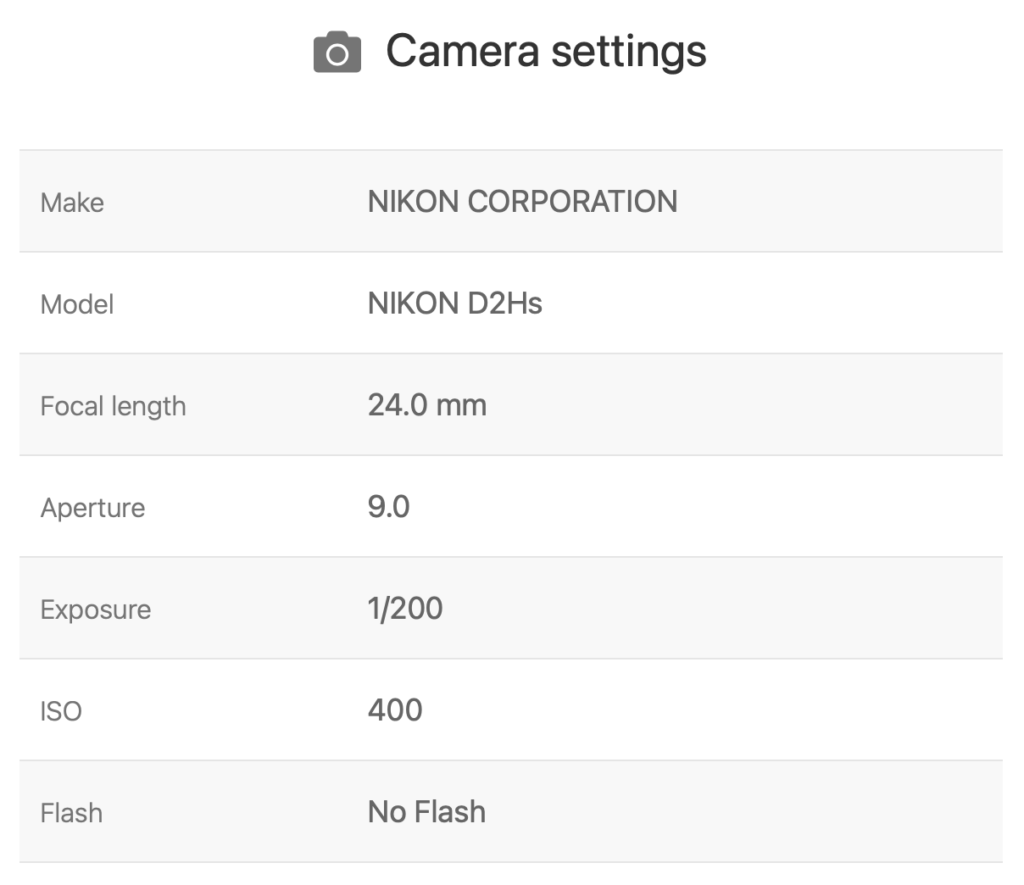
Task: Select the Model row label
Action: (x=77, y=304)
